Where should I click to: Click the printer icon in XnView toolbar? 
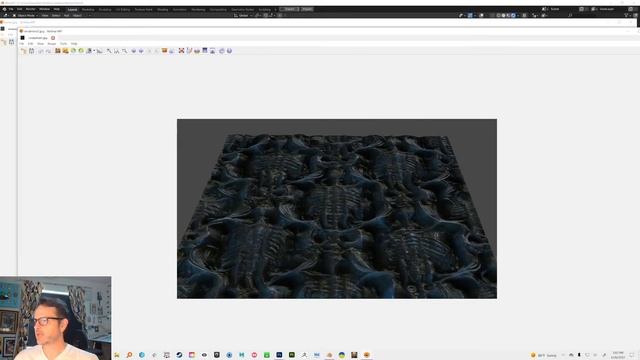click(x=197, y=51)
